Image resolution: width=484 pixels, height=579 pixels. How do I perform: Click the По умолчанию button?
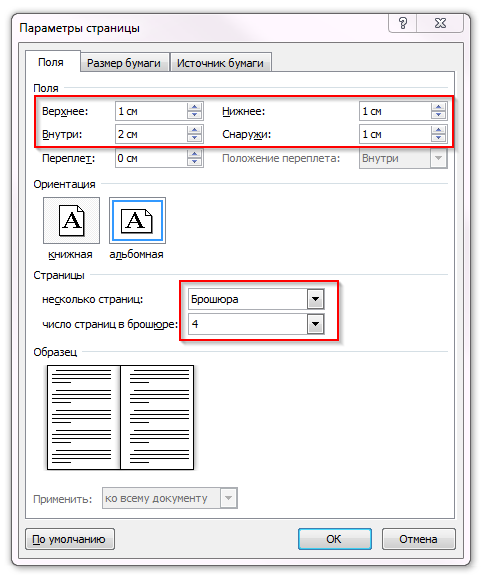point(69,539)
